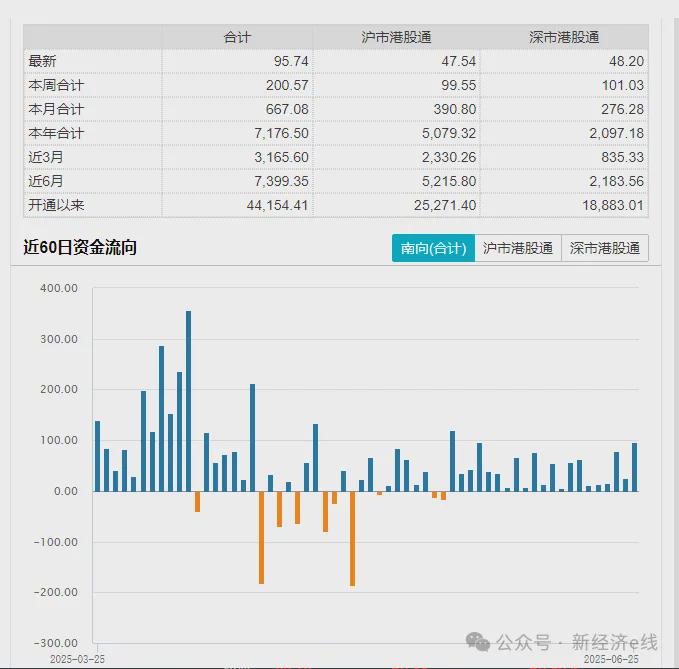Click the value 18,883.01 in the table
This screenshot has width=679, height=669.
(x=613, y=205)
